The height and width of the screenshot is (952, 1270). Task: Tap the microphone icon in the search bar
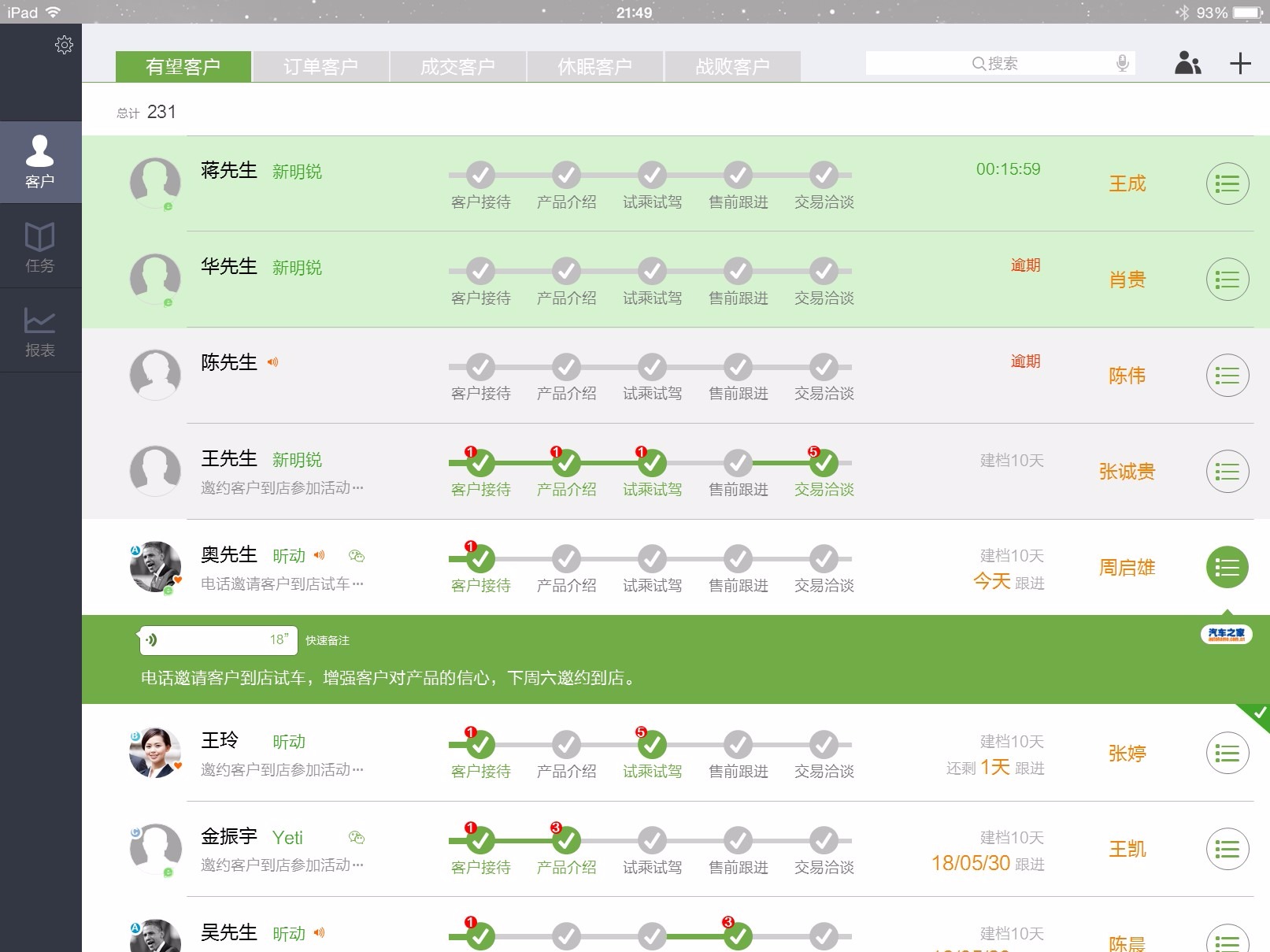1123,63
